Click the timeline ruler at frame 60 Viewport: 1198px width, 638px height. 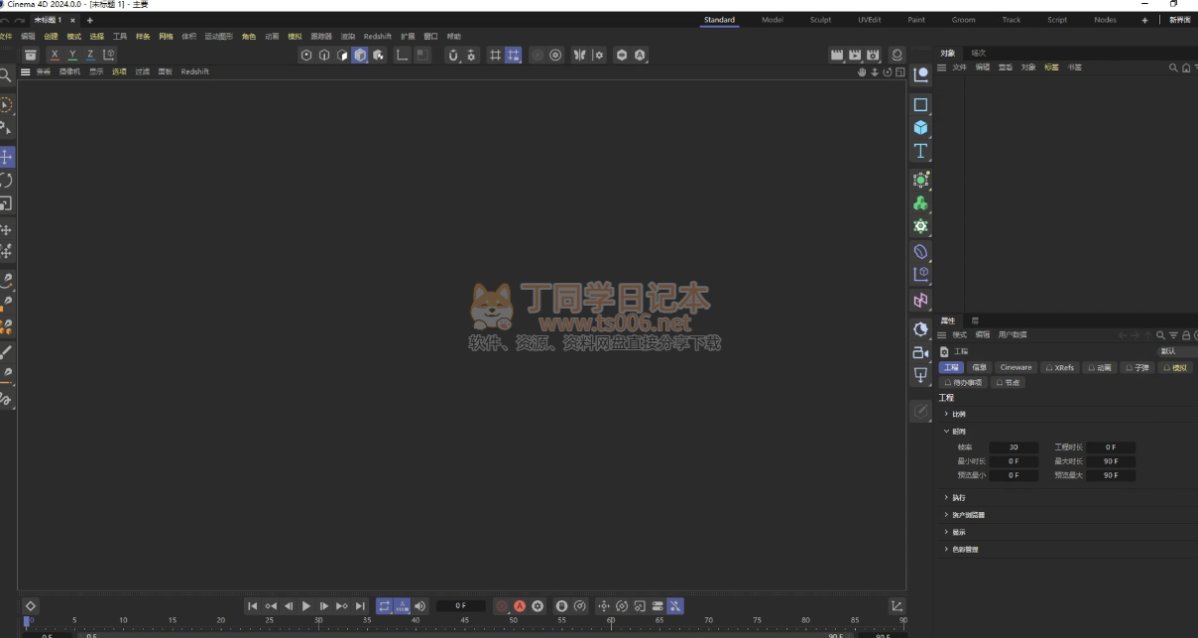611,621
